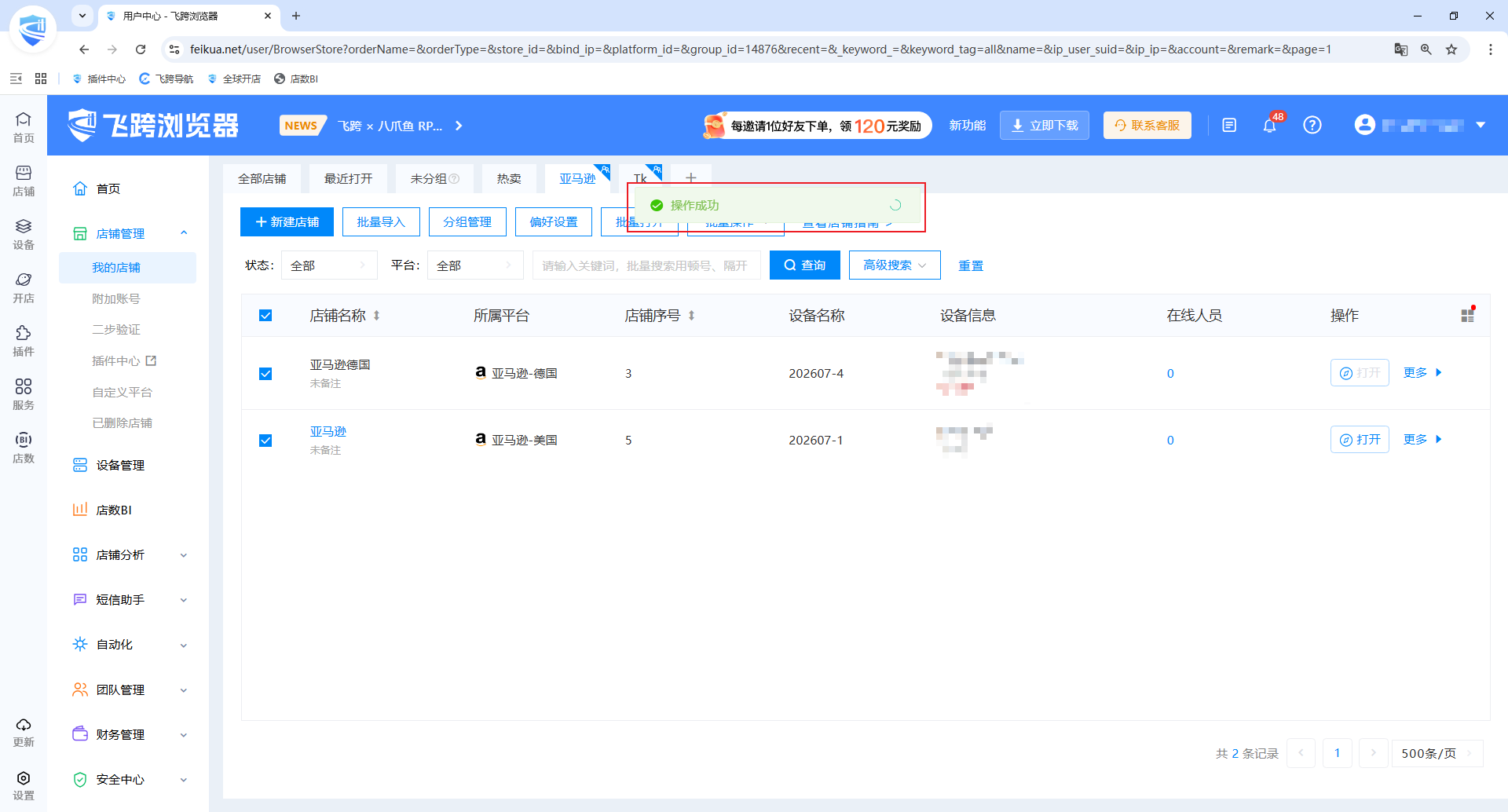Open the bookmarks apps grid icon
The width and height of the screenshot is (1508, 812).
point(41,79)
